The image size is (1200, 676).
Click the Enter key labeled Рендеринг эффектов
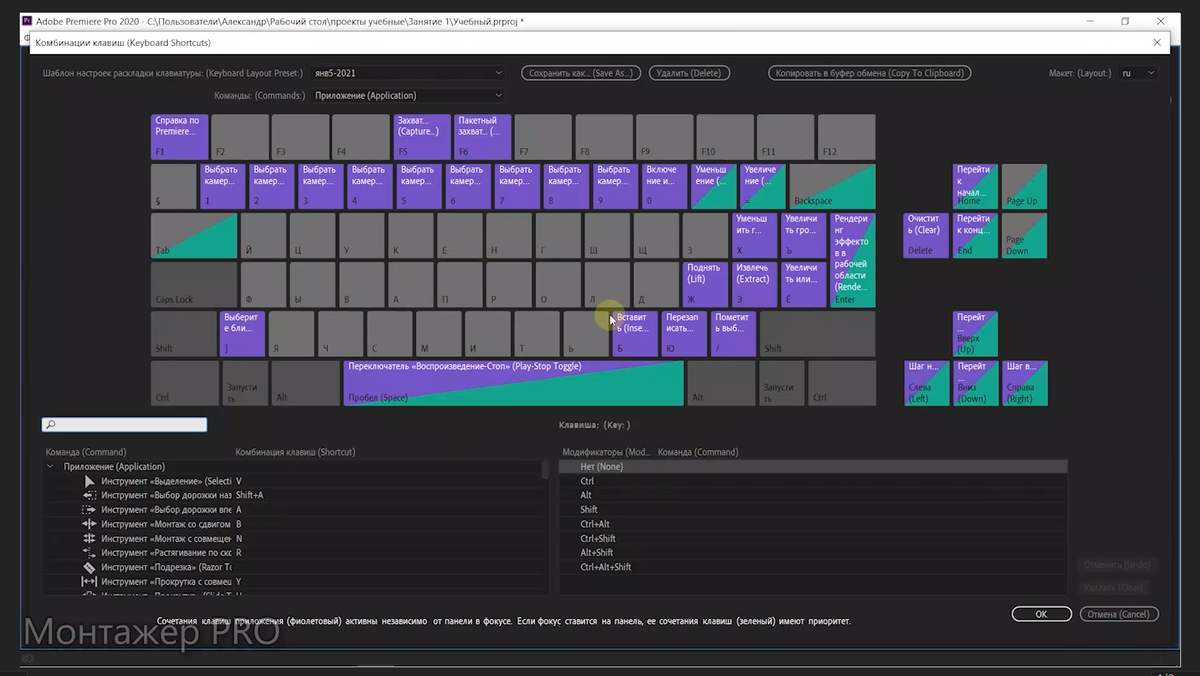point(853,260)
